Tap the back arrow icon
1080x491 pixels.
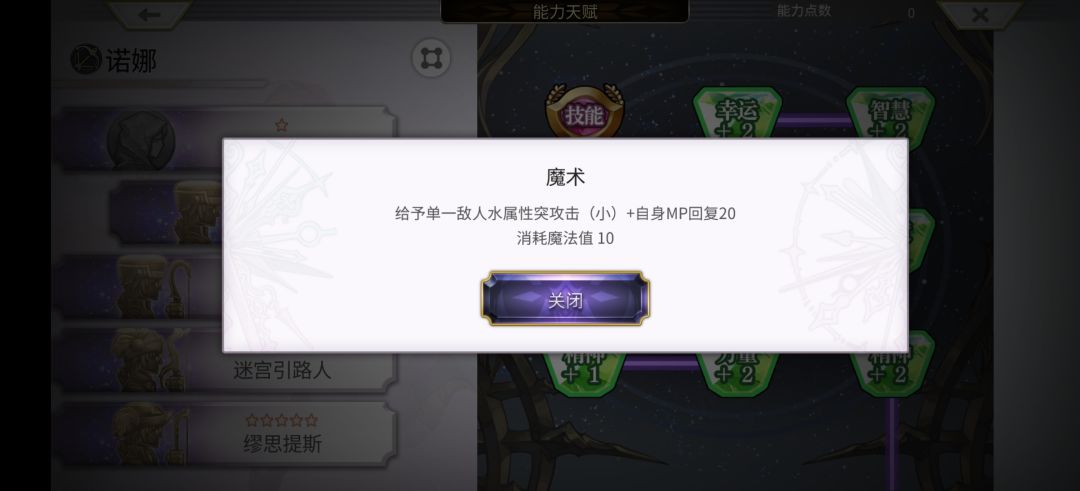[x=149, y=14]
